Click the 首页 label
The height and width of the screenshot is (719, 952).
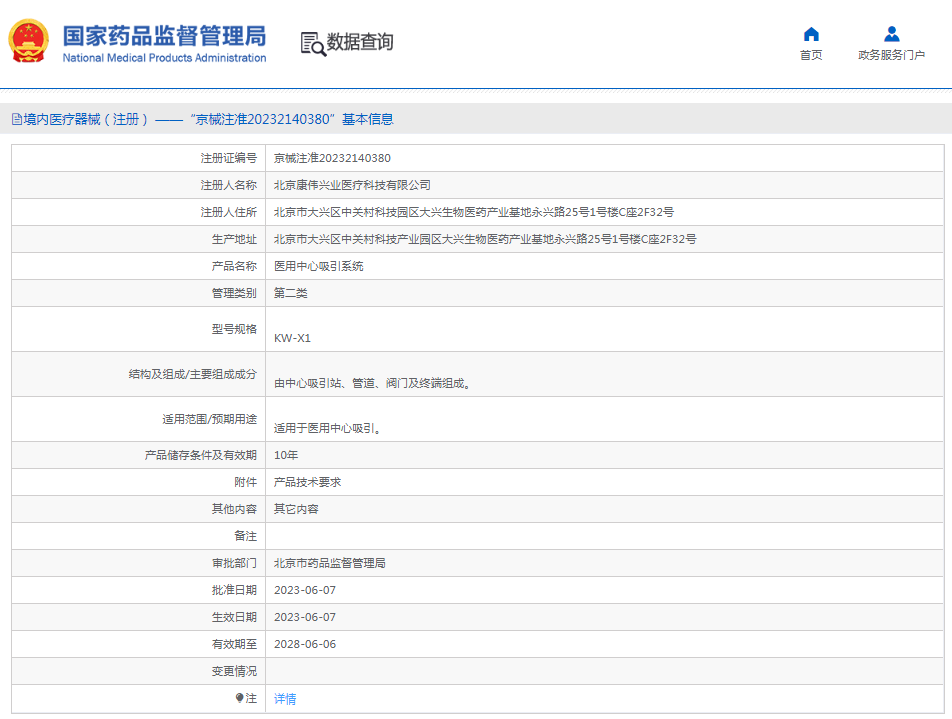tap(811, 55)
